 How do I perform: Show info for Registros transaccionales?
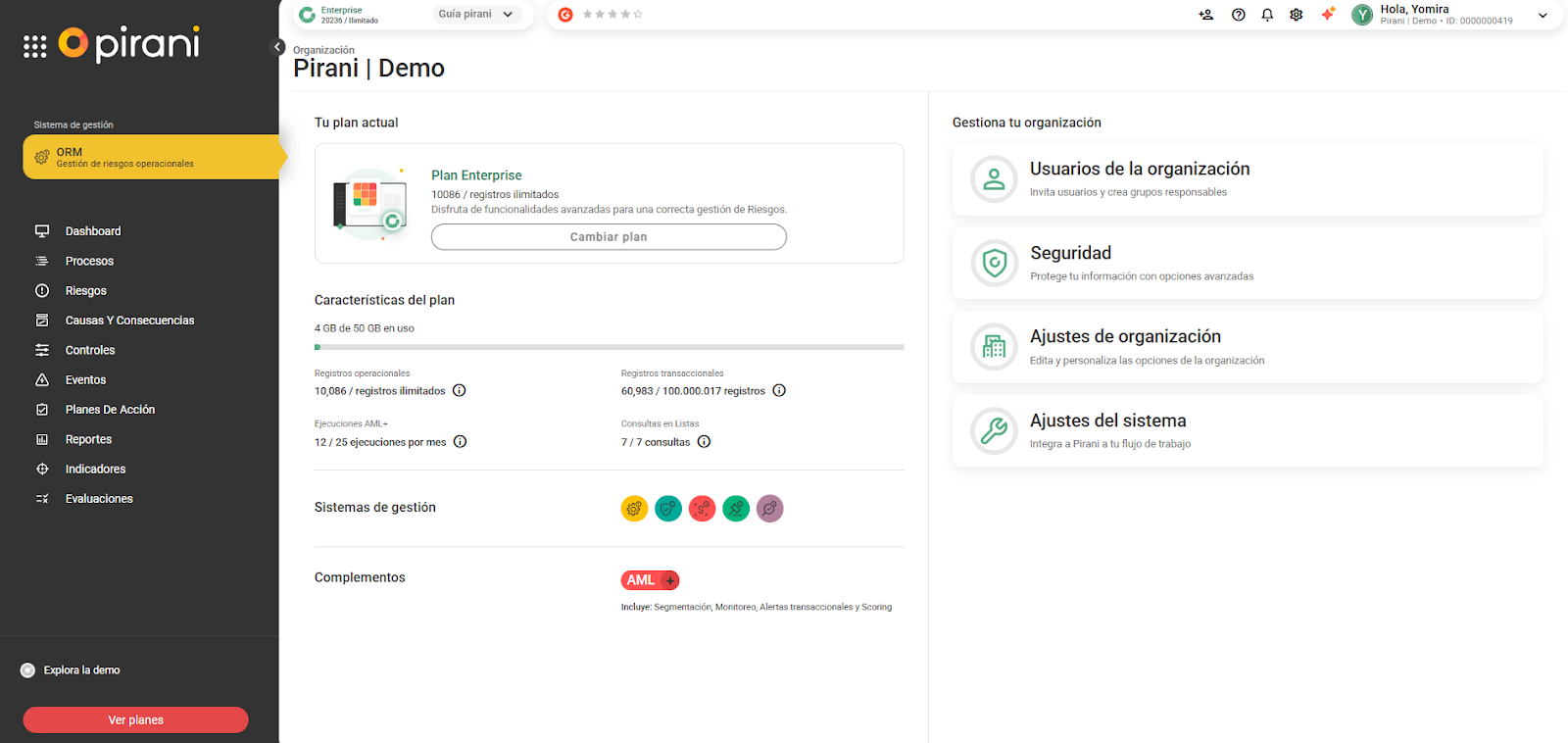click(x=779, y=390)
